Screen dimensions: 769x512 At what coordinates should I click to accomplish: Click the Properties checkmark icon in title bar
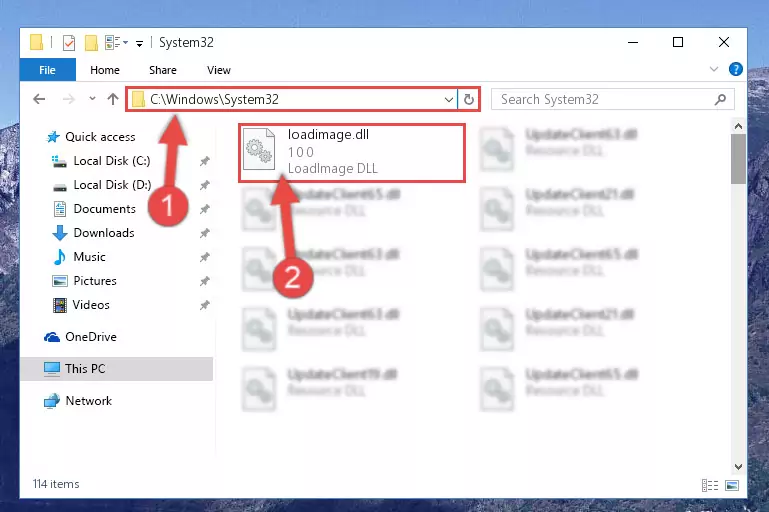(69, 43)
